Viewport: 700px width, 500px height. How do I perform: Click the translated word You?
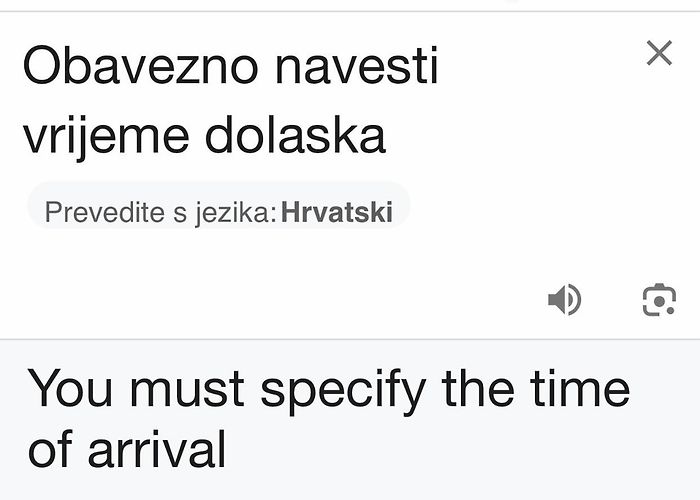pos(70,388)
